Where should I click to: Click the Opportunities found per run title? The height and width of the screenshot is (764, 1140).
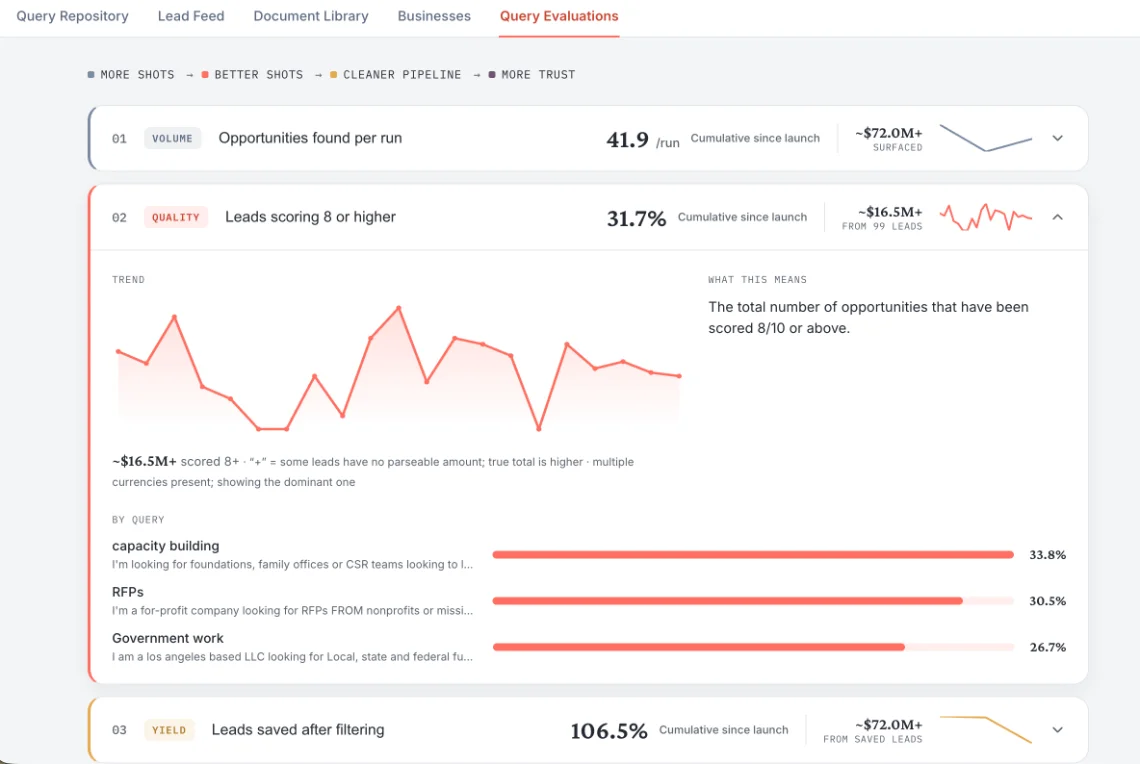(x=310, y=138)
